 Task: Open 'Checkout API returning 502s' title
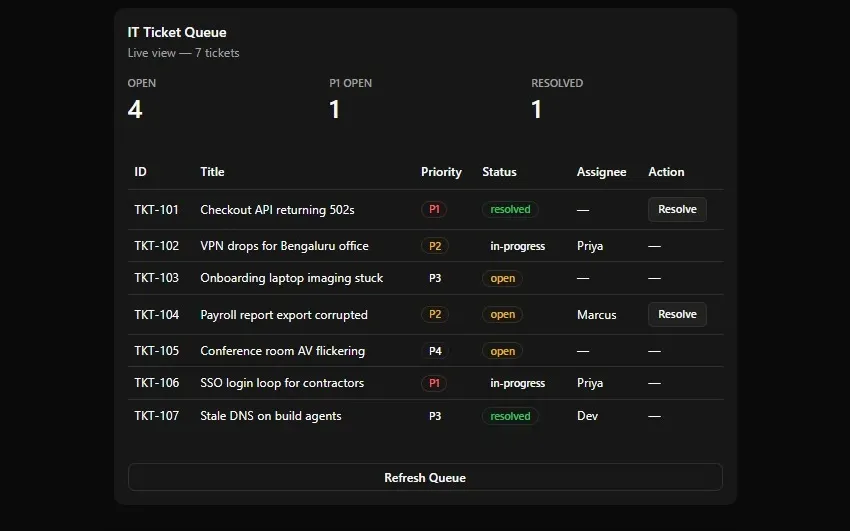click(x=277, y=210)
